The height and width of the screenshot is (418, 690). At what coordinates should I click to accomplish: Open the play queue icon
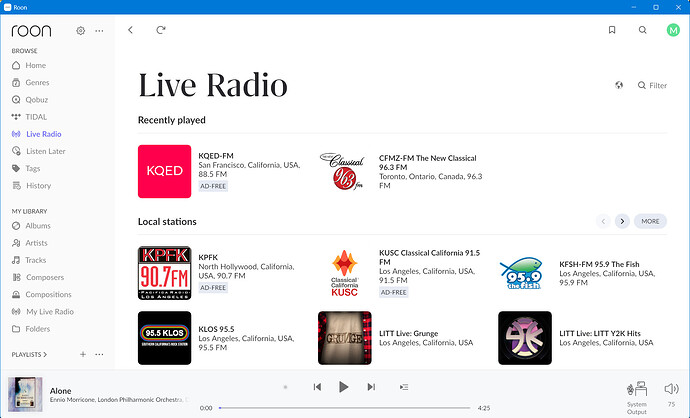pyautogui.click(x=404, y=387)
